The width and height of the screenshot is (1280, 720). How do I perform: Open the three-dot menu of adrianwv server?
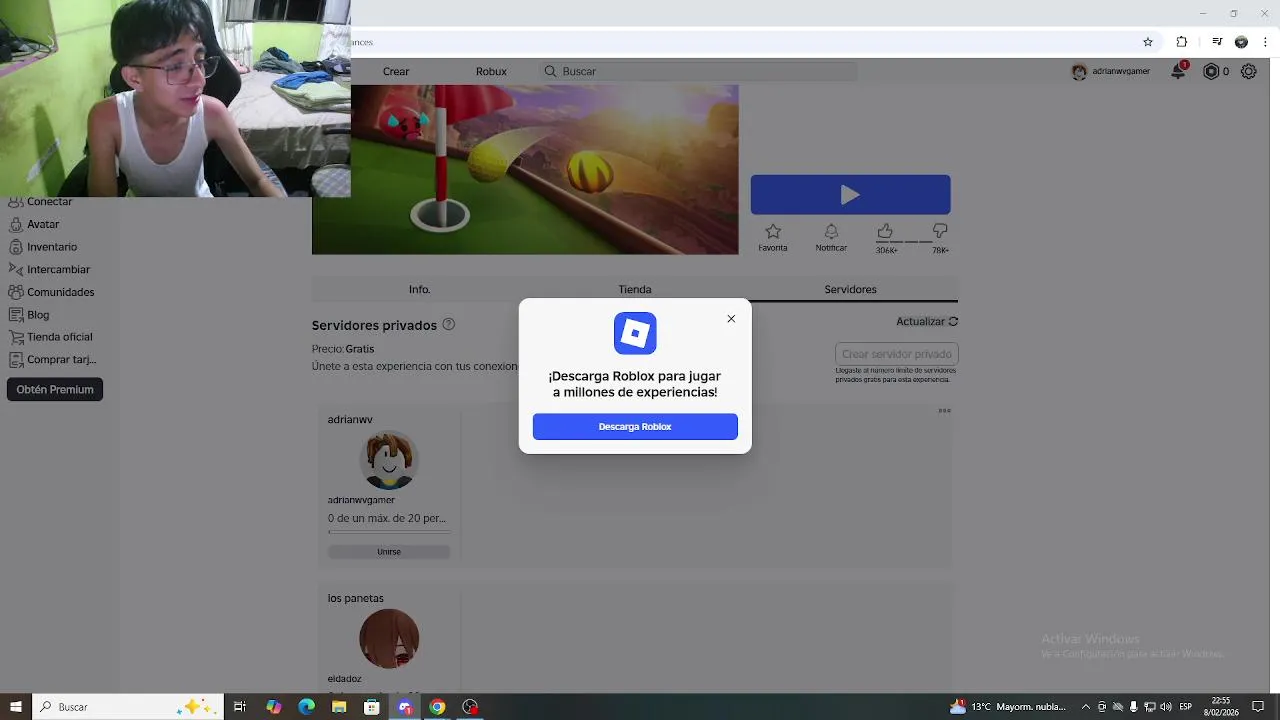coord(944,411)
